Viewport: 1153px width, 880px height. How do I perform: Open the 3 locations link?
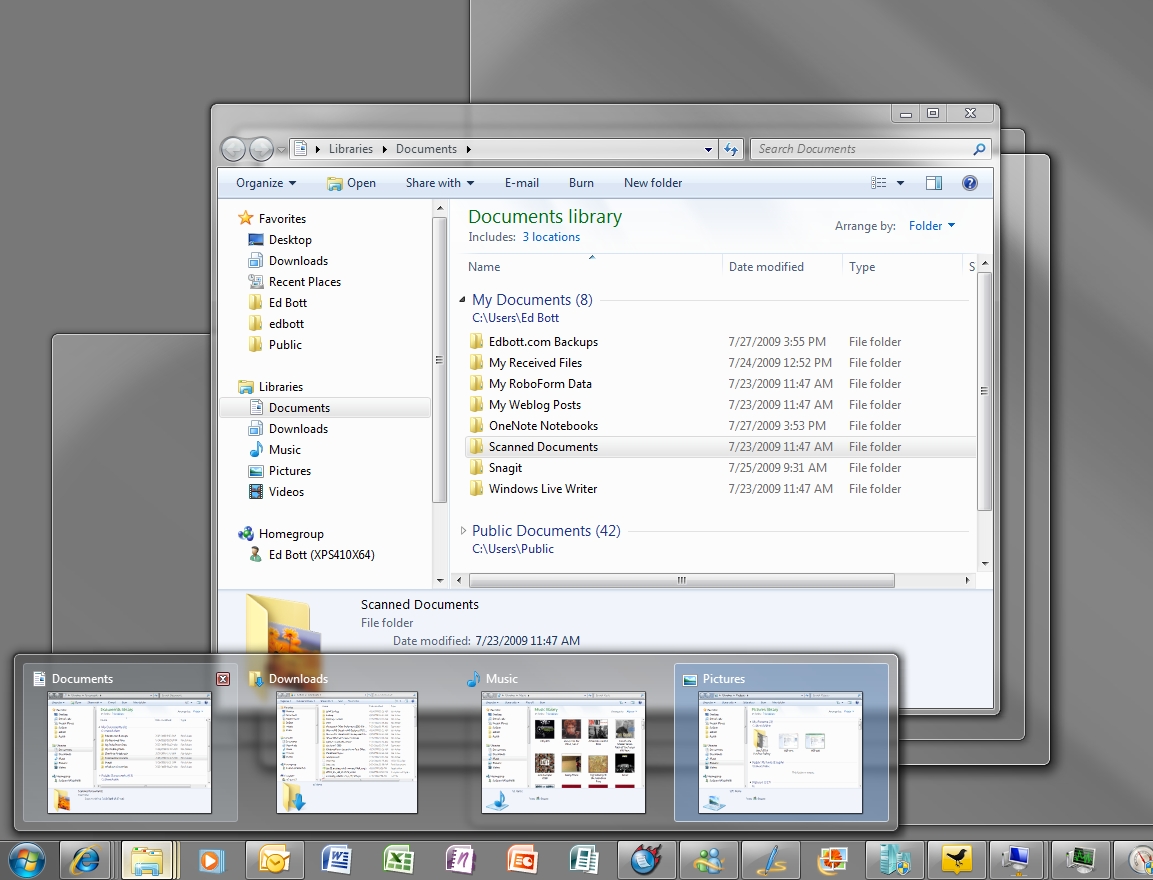(550, 237)
